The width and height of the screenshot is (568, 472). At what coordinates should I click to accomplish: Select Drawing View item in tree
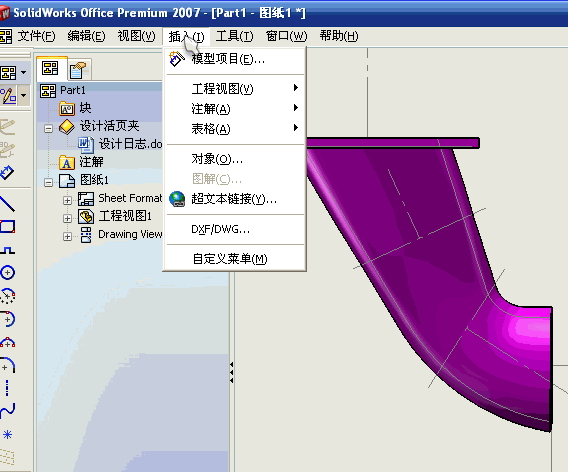121,234
